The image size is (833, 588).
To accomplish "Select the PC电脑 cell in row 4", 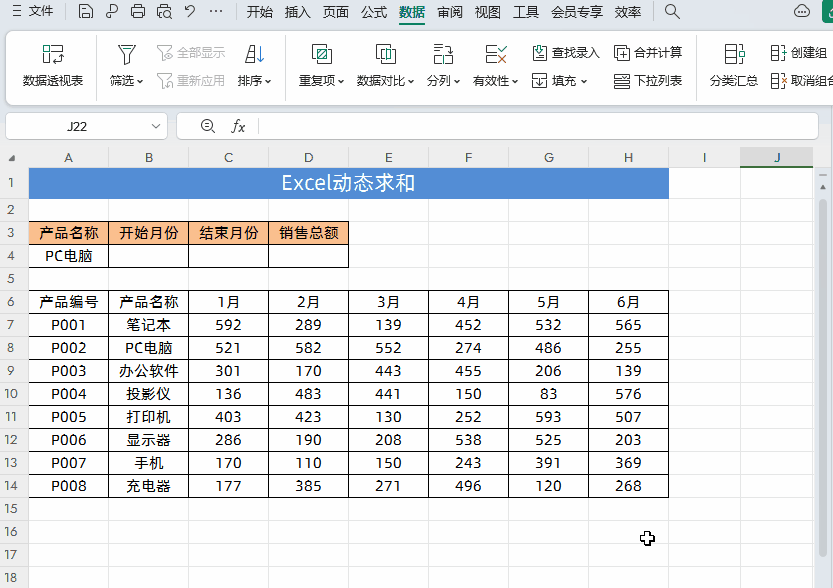I will coord(69,256).
